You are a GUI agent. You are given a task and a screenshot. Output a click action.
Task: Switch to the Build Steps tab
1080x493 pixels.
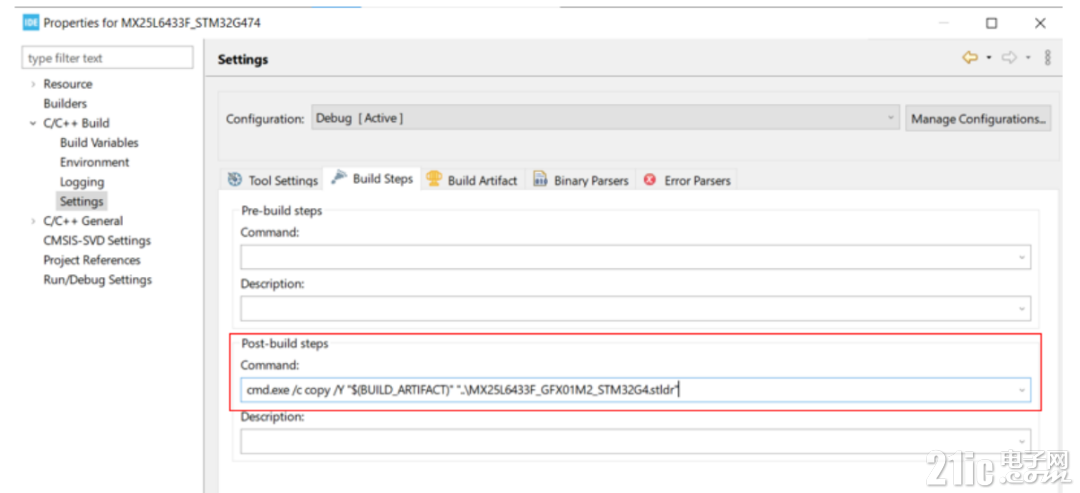(373, 178)
